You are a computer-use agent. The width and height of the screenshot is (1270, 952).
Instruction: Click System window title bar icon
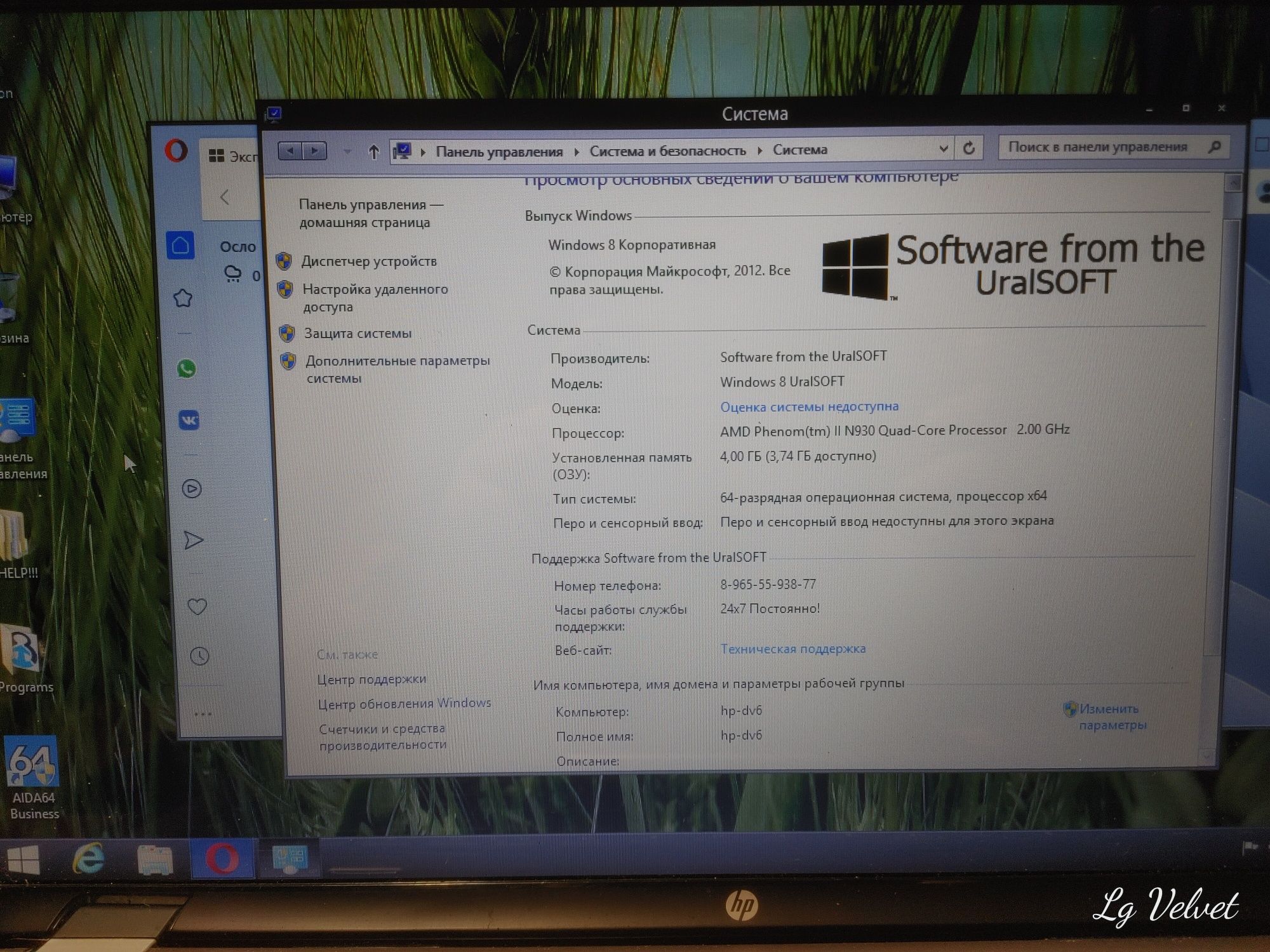click(x=274, y=114)
